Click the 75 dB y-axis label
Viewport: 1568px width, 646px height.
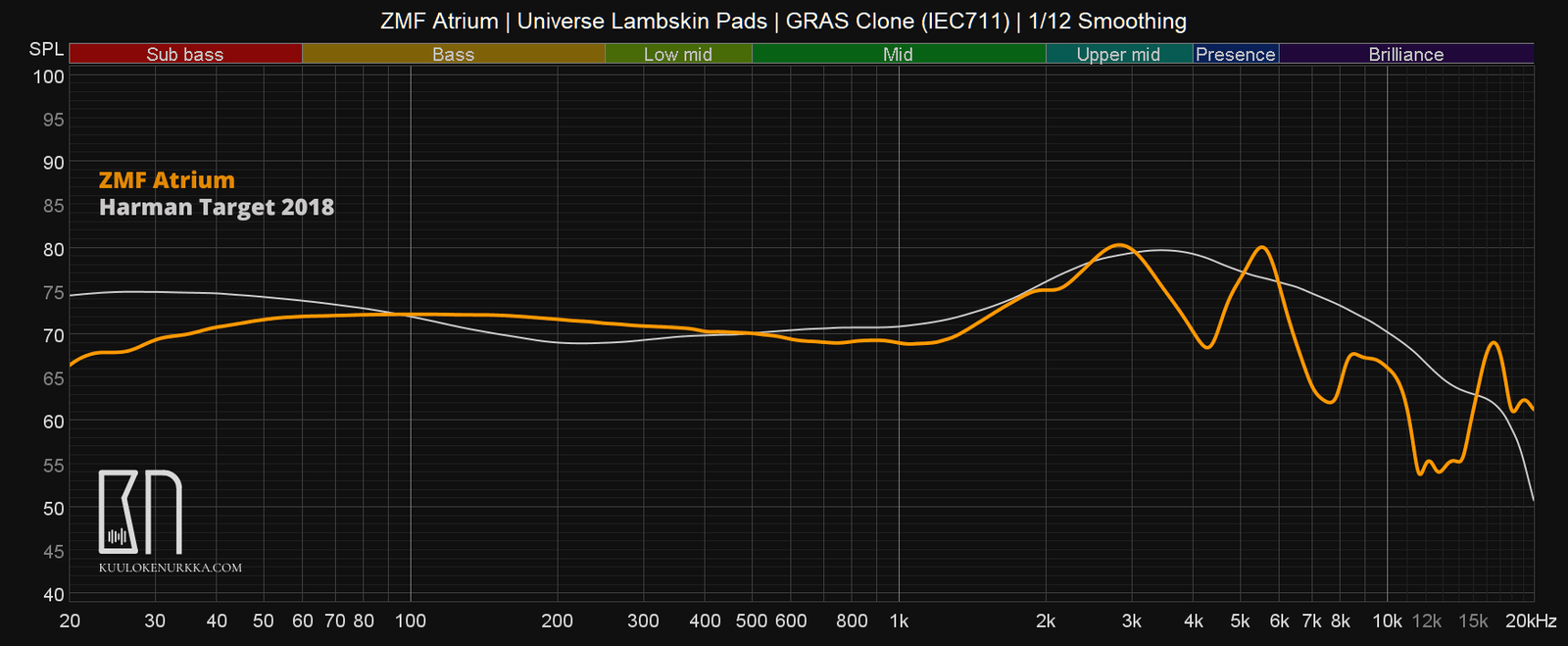pyautogui.click(x=53, y=293)
